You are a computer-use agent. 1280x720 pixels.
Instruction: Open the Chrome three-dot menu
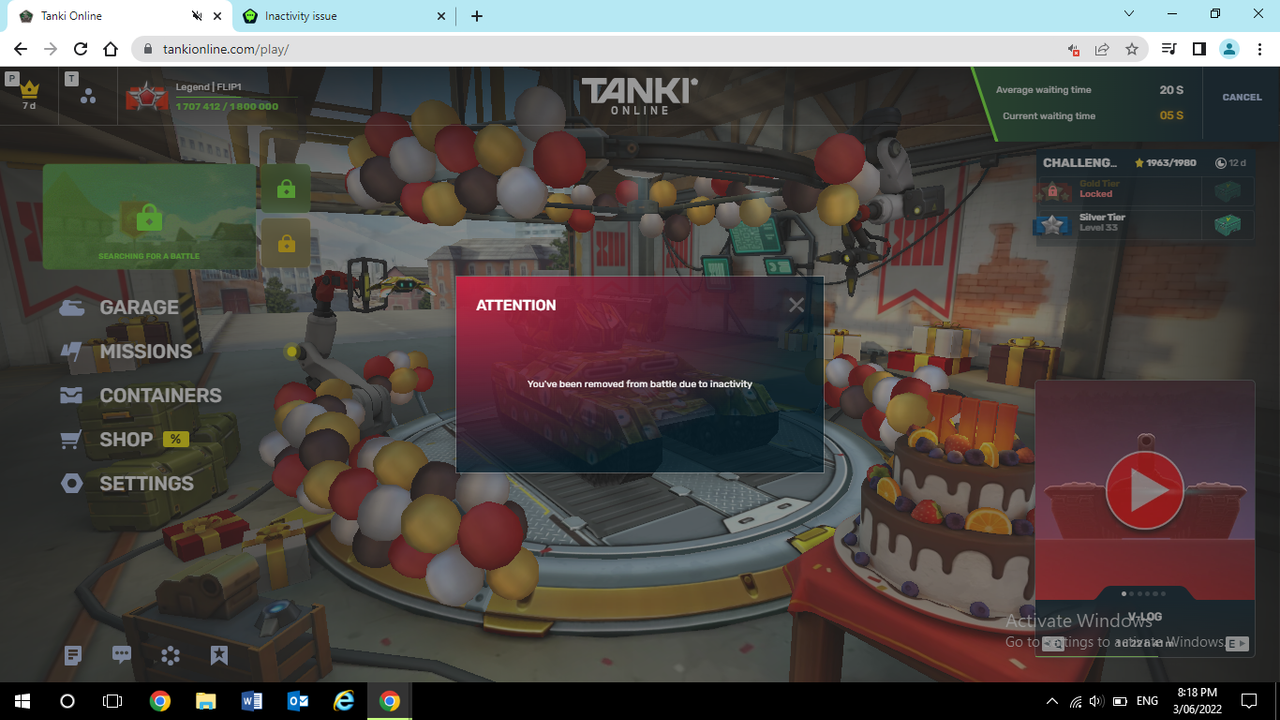1260,49
